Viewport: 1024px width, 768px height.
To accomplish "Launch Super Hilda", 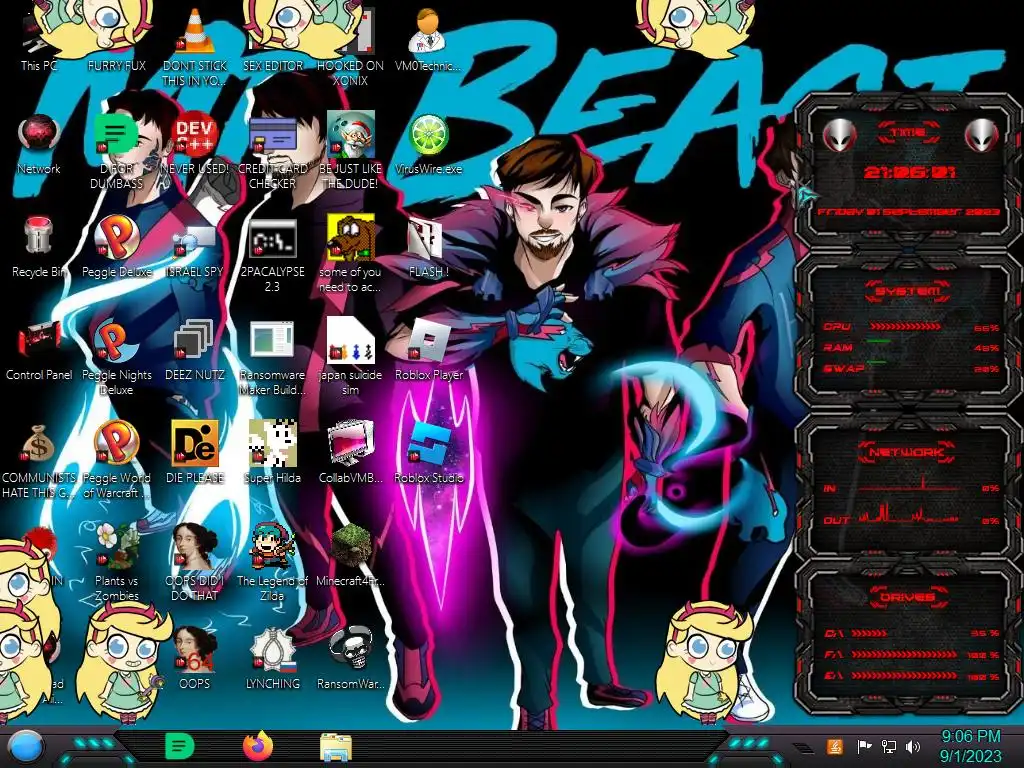I will point(272,454).
